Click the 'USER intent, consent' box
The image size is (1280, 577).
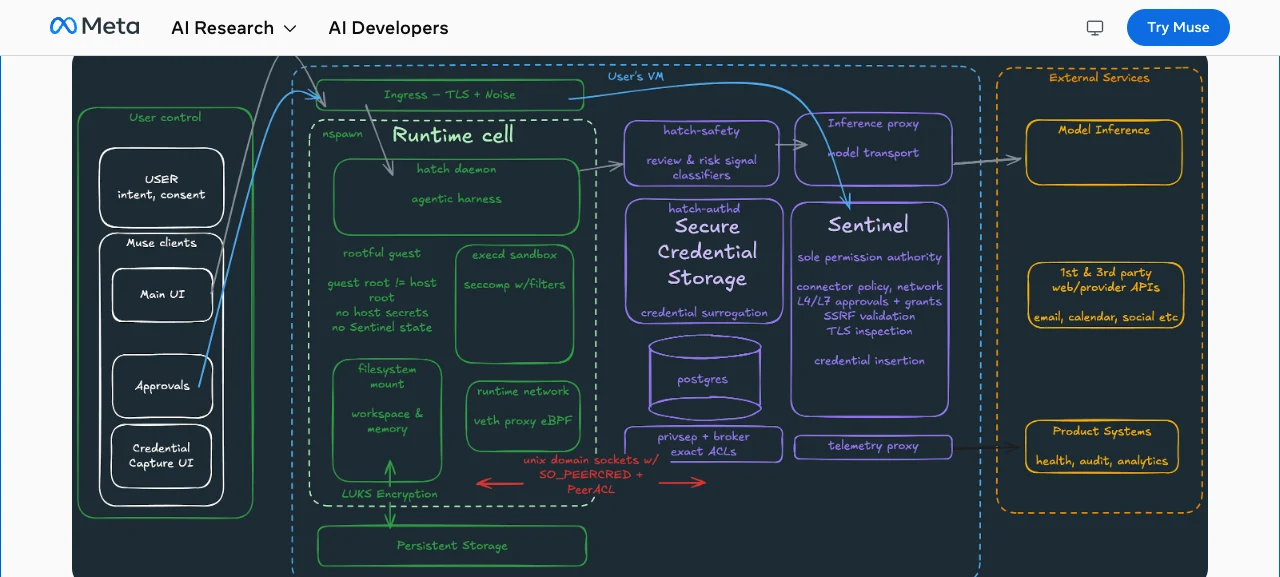pos(161,187)
